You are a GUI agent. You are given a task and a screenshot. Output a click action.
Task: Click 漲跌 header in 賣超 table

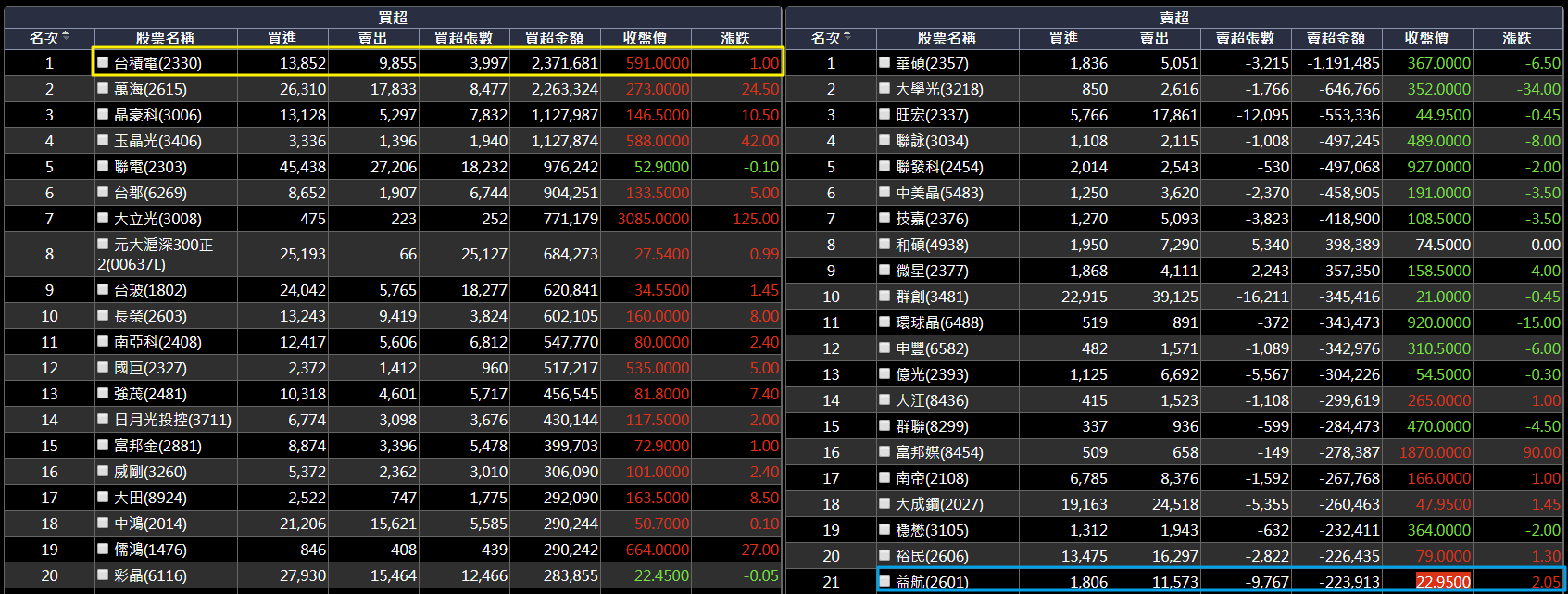[x=1517, y=38]
